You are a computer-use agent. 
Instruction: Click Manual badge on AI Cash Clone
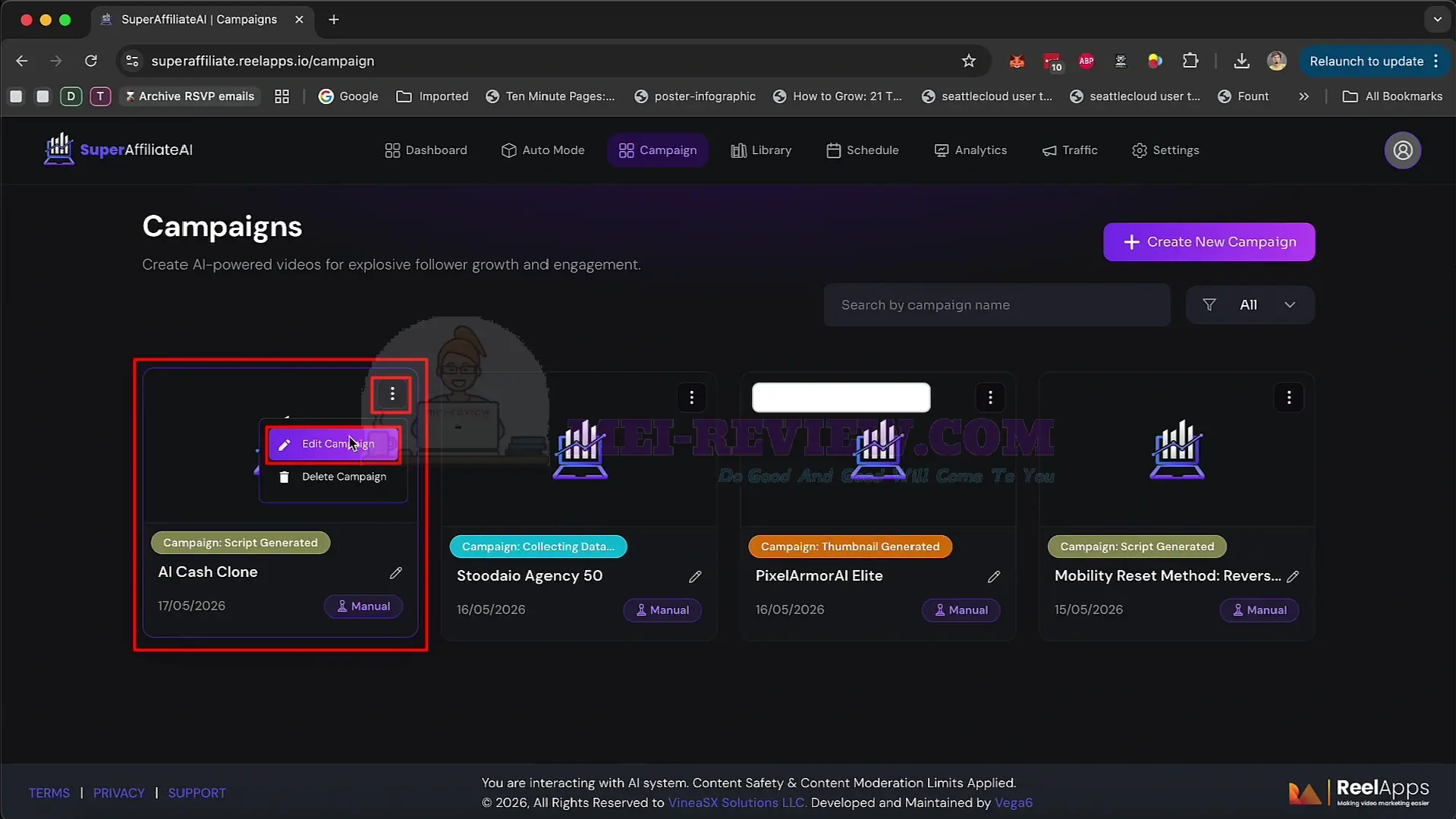click(x=363, y=606)
